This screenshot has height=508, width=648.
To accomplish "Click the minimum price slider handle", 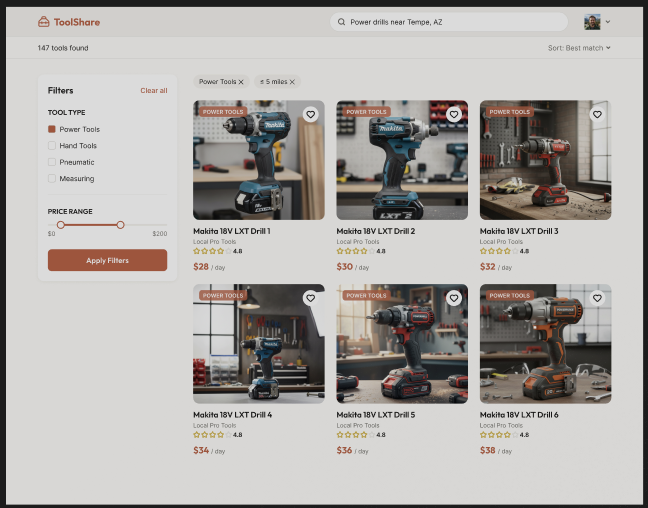I will point(61,225).
